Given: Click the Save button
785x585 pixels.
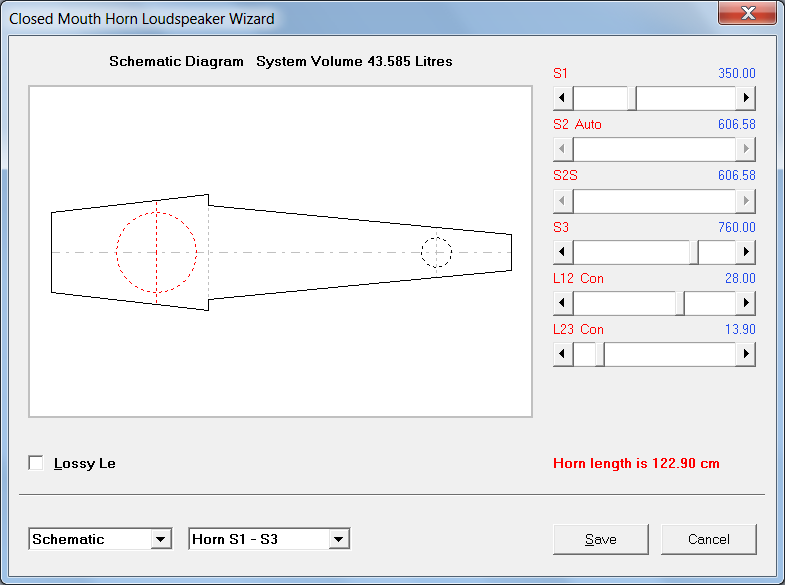Looking at the screenshot, I should point(601,539).
